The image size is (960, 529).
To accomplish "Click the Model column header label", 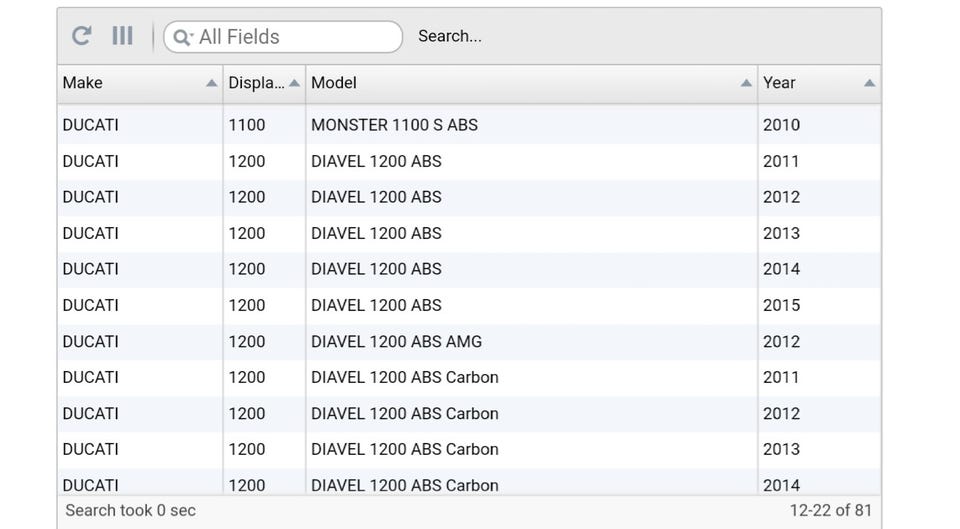I will coord(334,83).
